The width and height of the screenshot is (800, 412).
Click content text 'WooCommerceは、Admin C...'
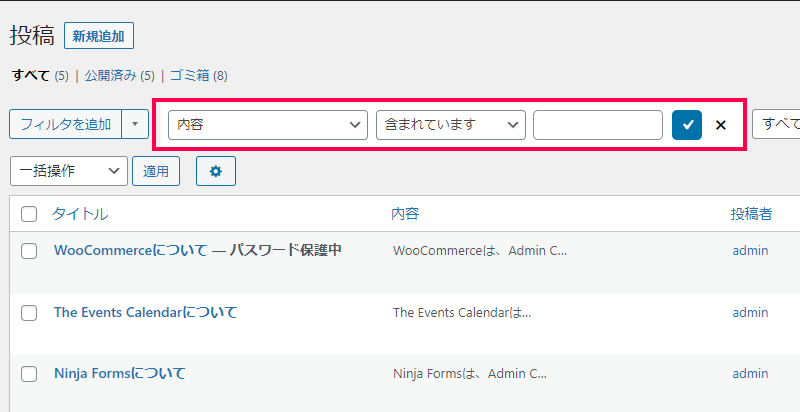pos(480,251)
